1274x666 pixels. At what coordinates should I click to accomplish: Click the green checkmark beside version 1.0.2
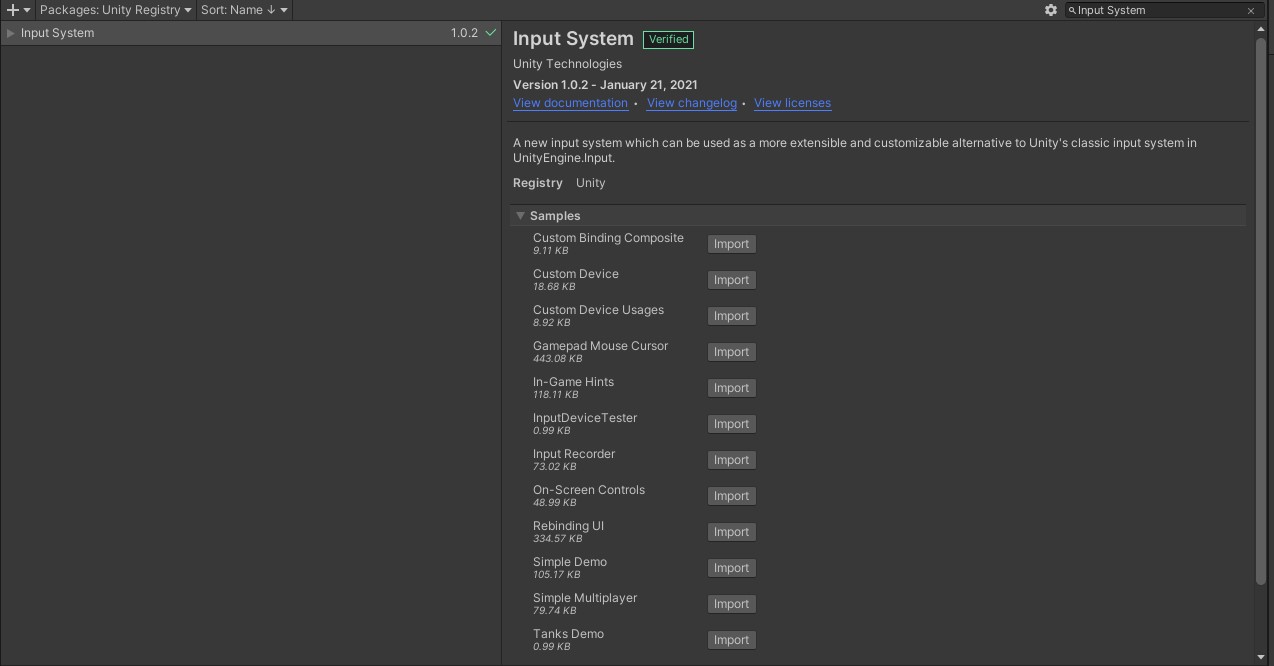(489, 32)
